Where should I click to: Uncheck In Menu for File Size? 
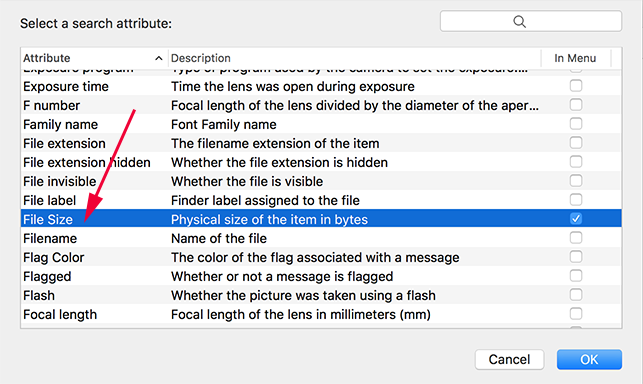[576, 219]
